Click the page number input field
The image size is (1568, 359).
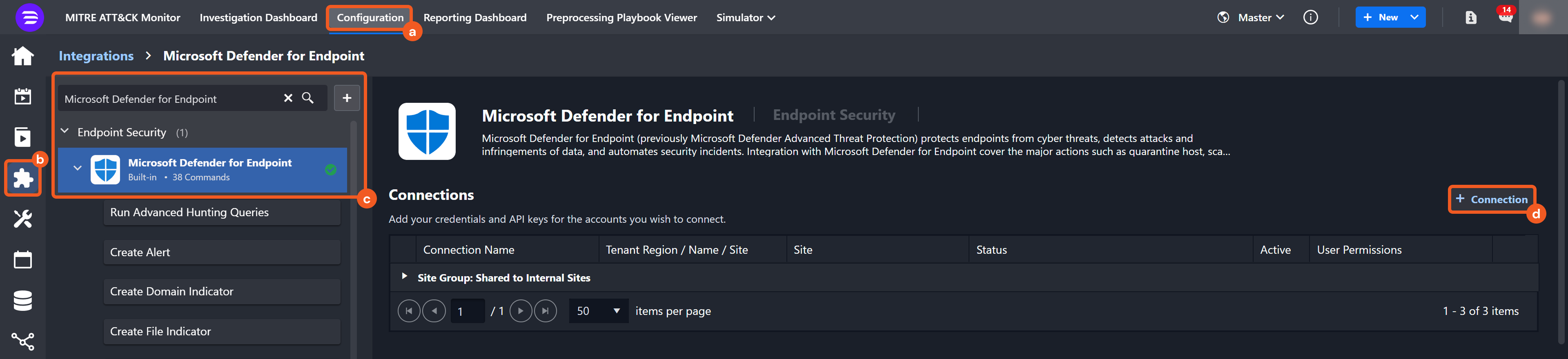[x=467, y=311]
